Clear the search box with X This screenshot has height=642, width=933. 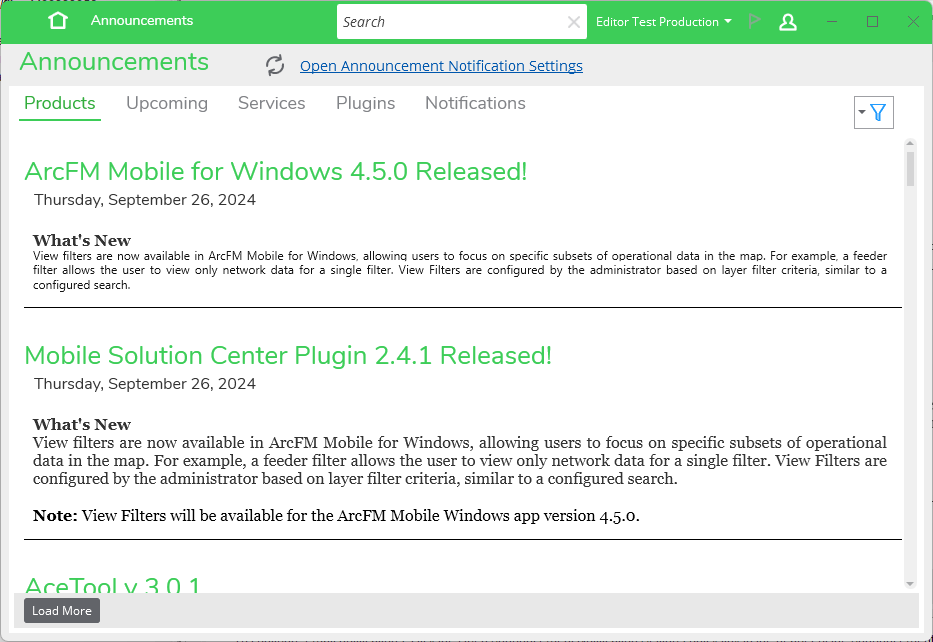[x=574, y=22]
